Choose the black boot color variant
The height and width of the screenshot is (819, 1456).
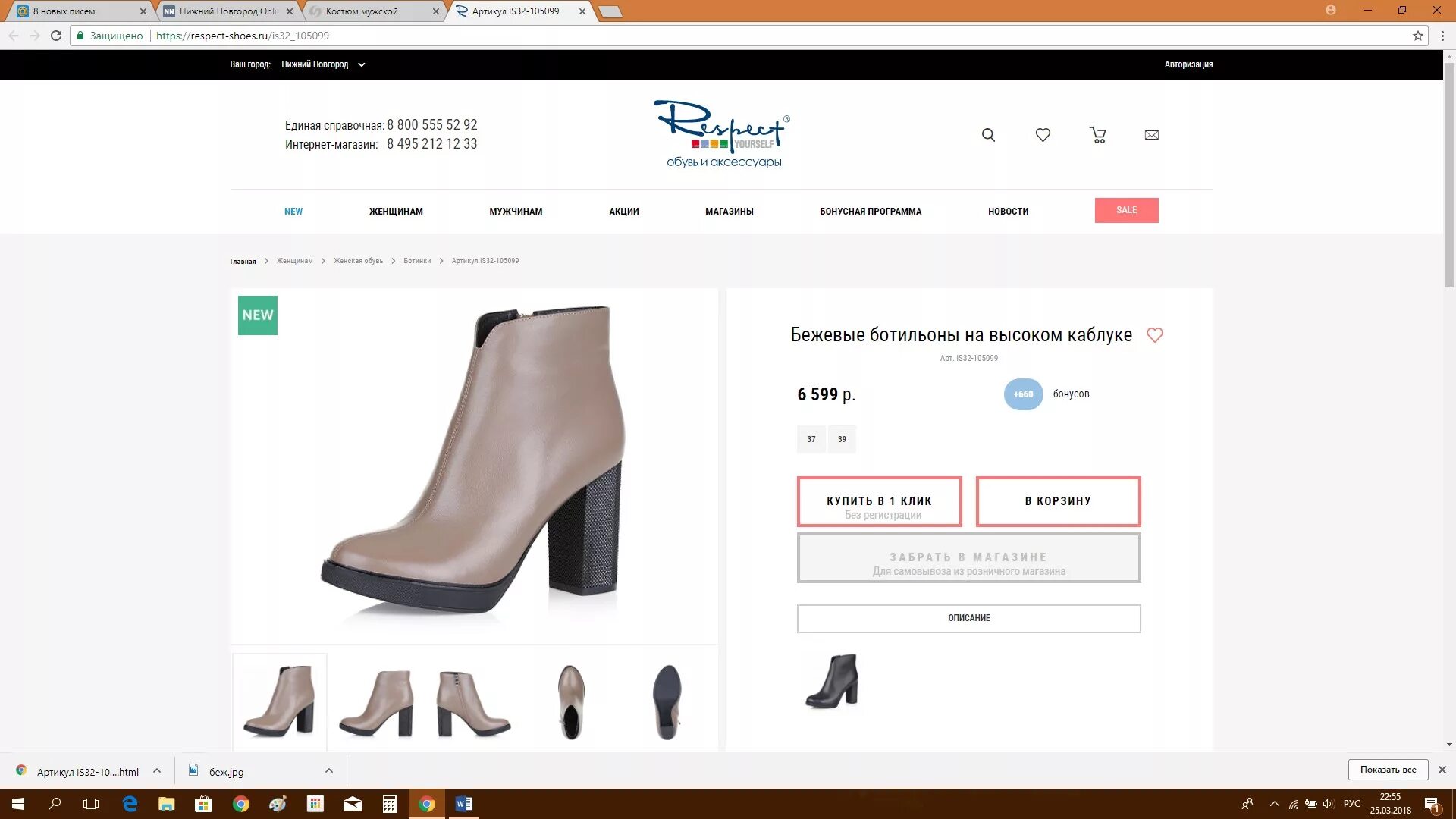(832, 681)
